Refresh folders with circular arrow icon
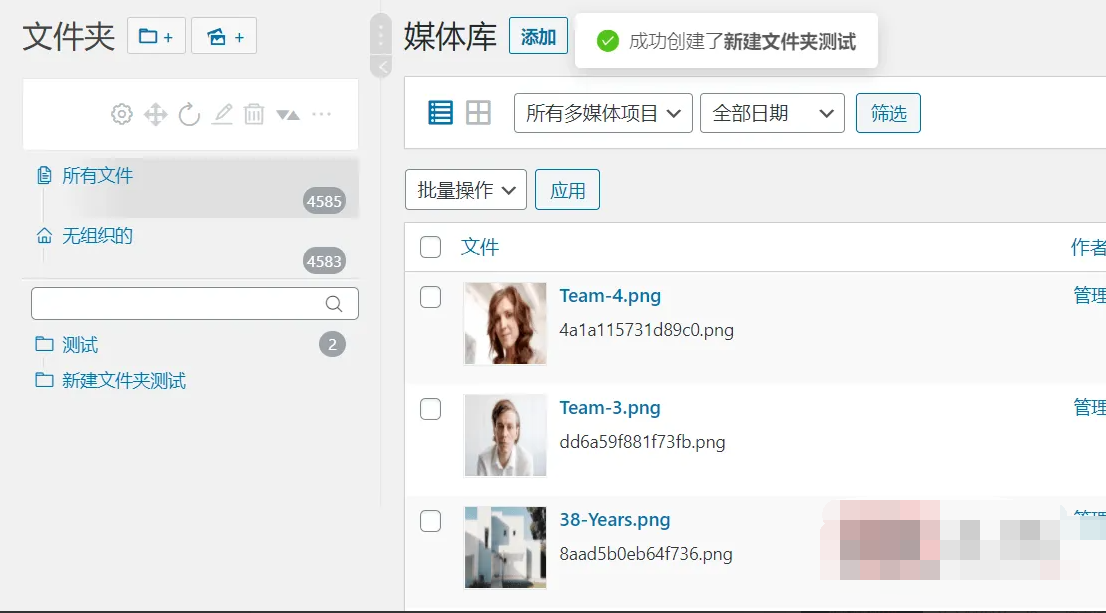 pos(189,114)
